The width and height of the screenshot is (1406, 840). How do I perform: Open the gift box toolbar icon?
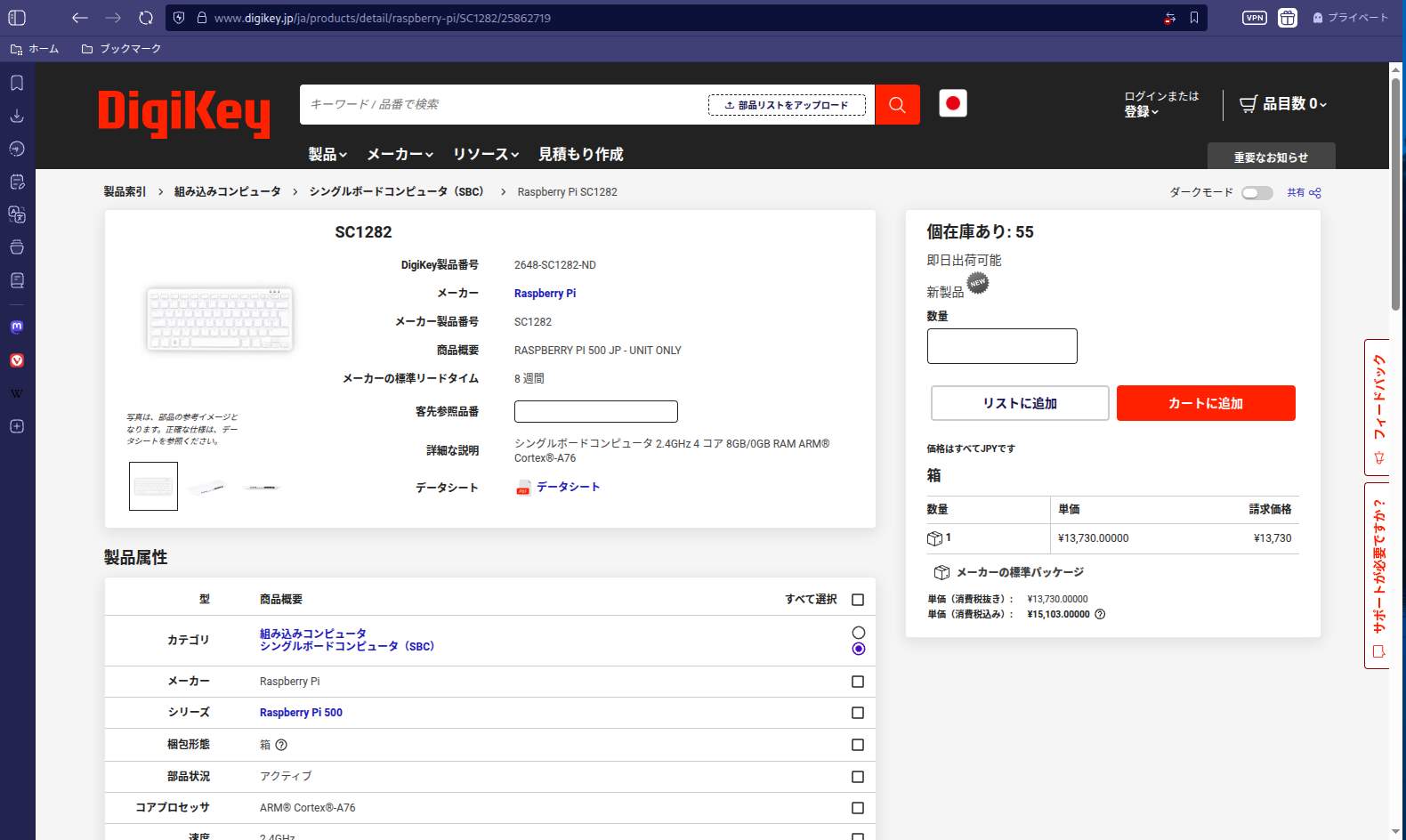[1288, 18]
